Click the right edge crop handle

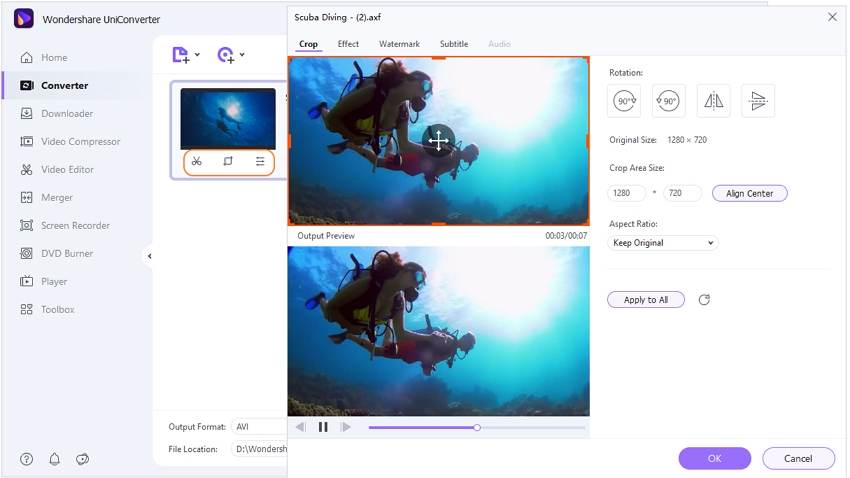click(588, 141)
